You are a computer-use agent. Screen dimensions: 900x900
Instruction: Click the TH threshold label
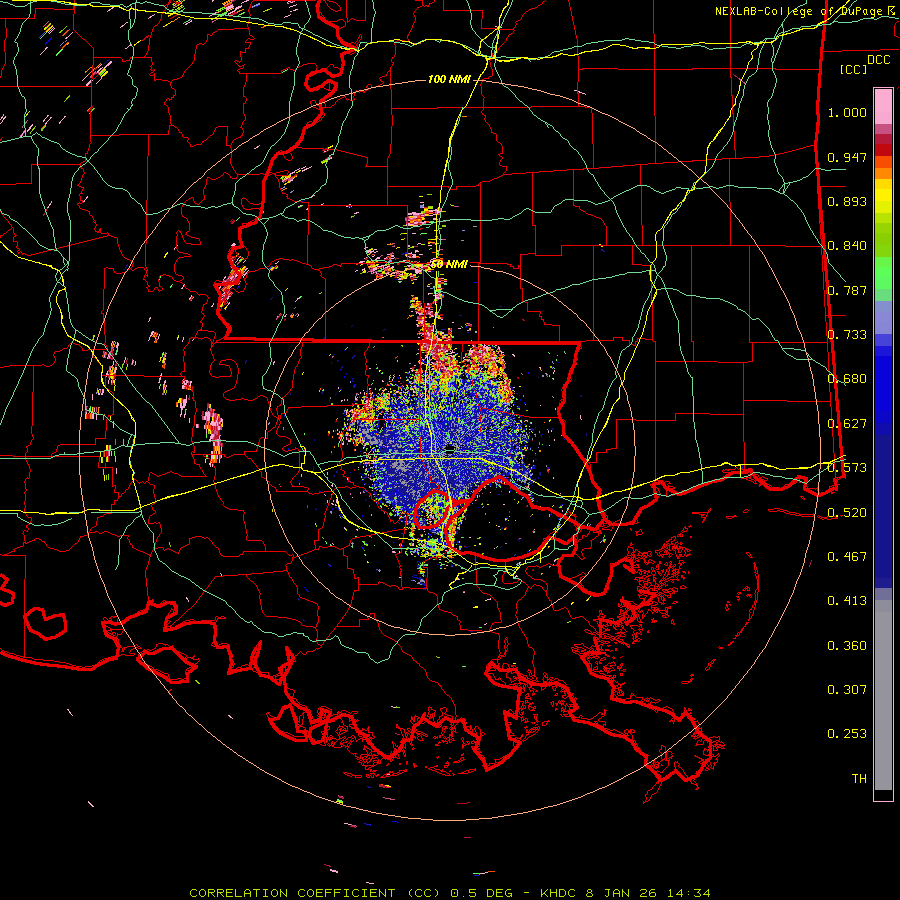click(x=859, y=779)
